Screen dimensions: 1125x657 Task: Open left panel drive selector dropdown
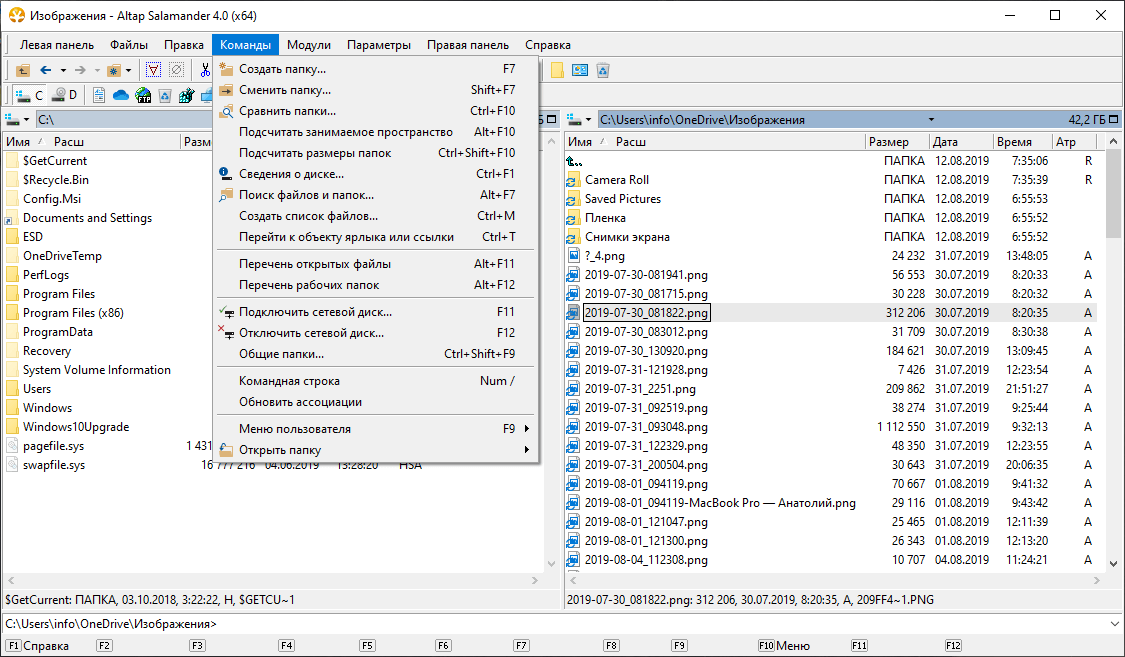[x=17, y=120]
